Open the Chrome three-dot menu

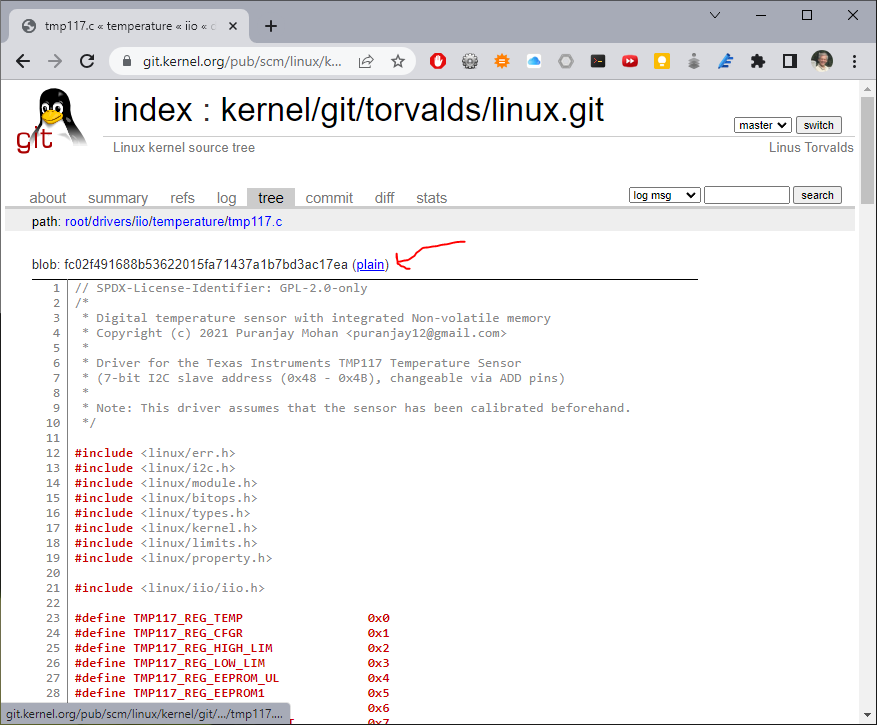coord(853,61)
